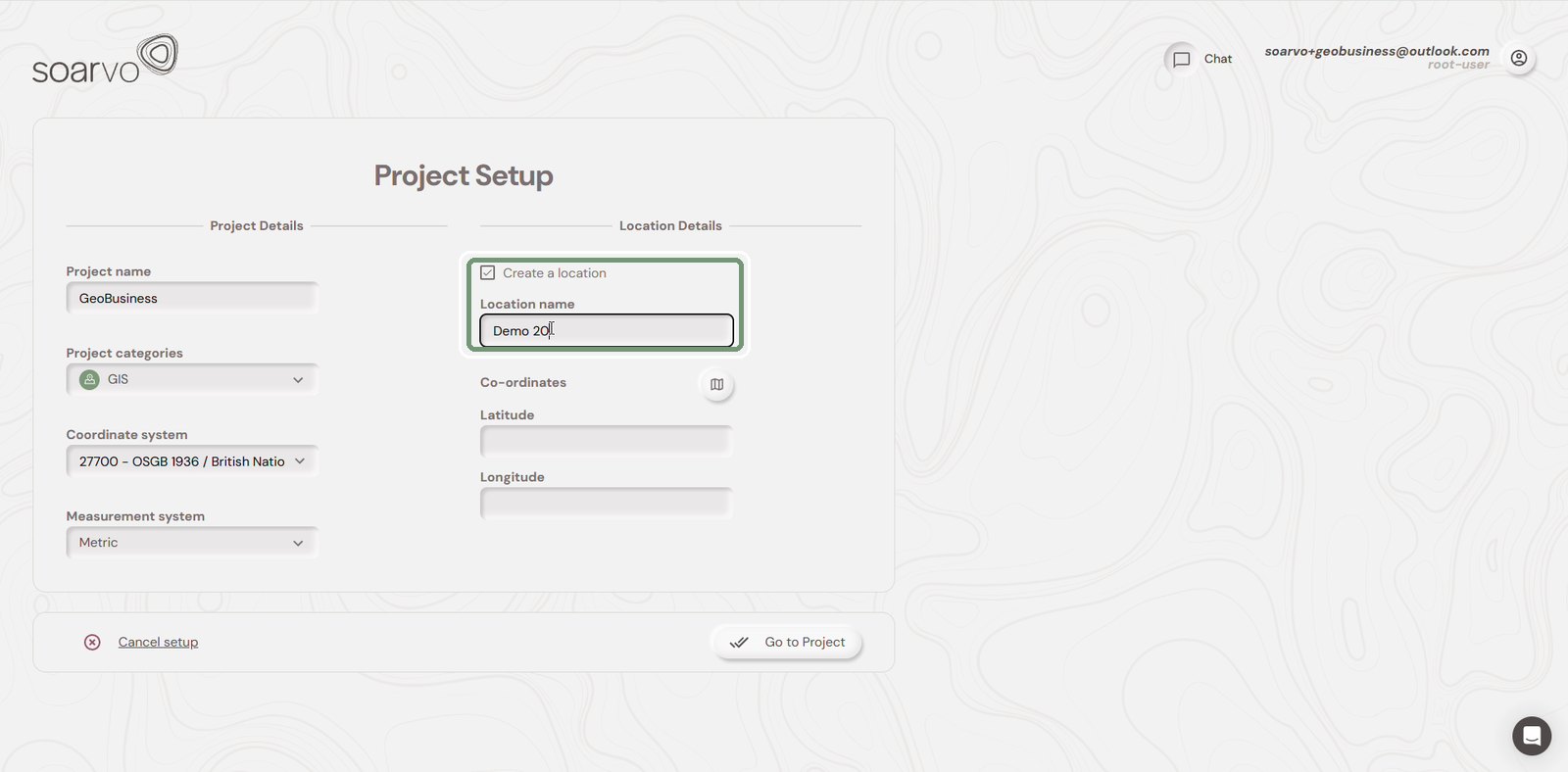Click the red cancel circle icon
Image resolution: width=1568 pixels, height=772 pixels.
(x=92, y=643)
